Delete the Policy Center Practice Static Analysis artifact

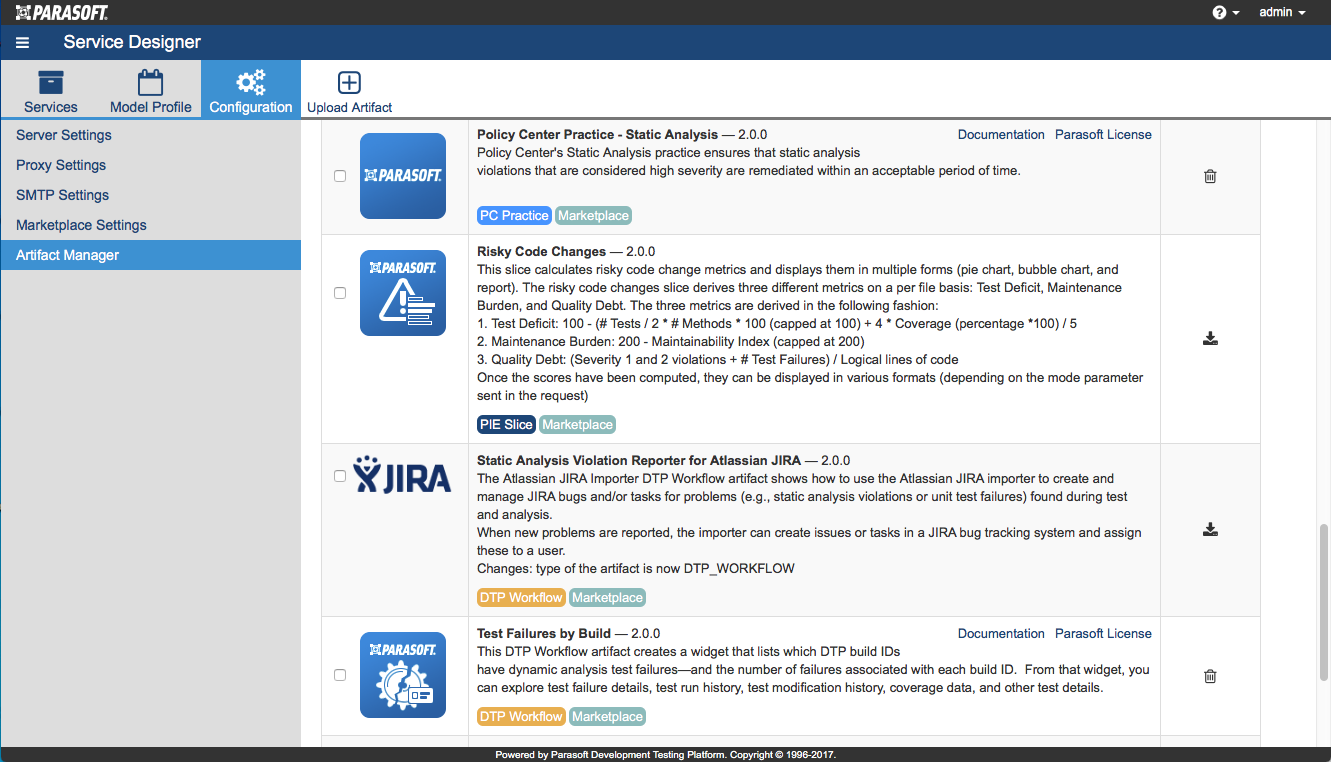(x=1210, y=176)
